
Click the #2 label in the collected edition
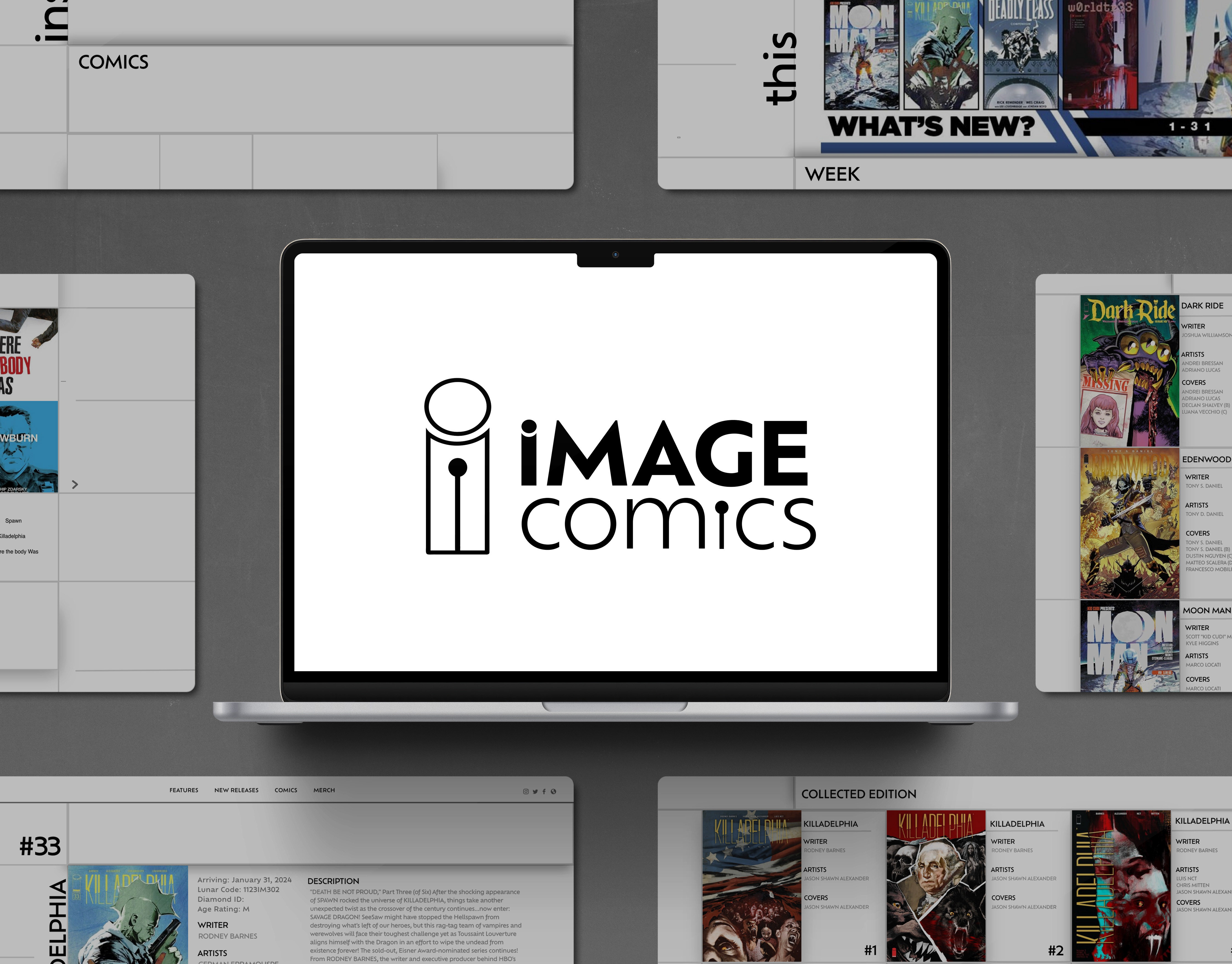pos(1055,951)
